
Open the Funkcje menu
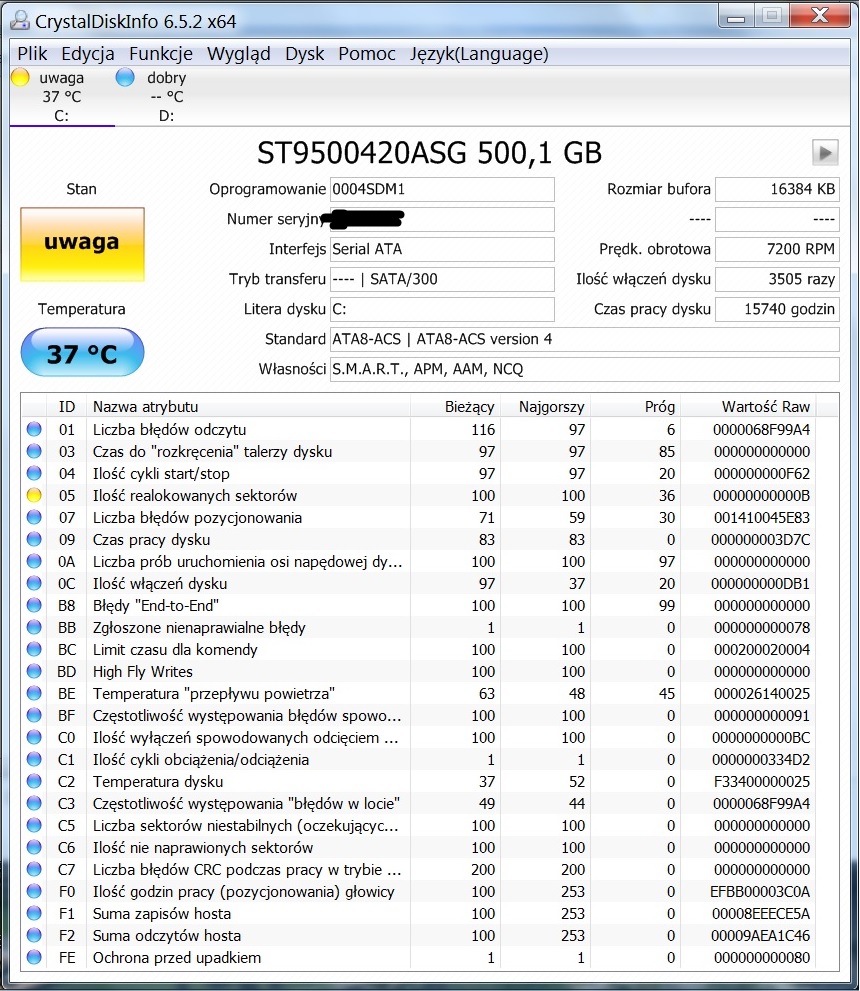pyautogui.click(x=160, y=54)
